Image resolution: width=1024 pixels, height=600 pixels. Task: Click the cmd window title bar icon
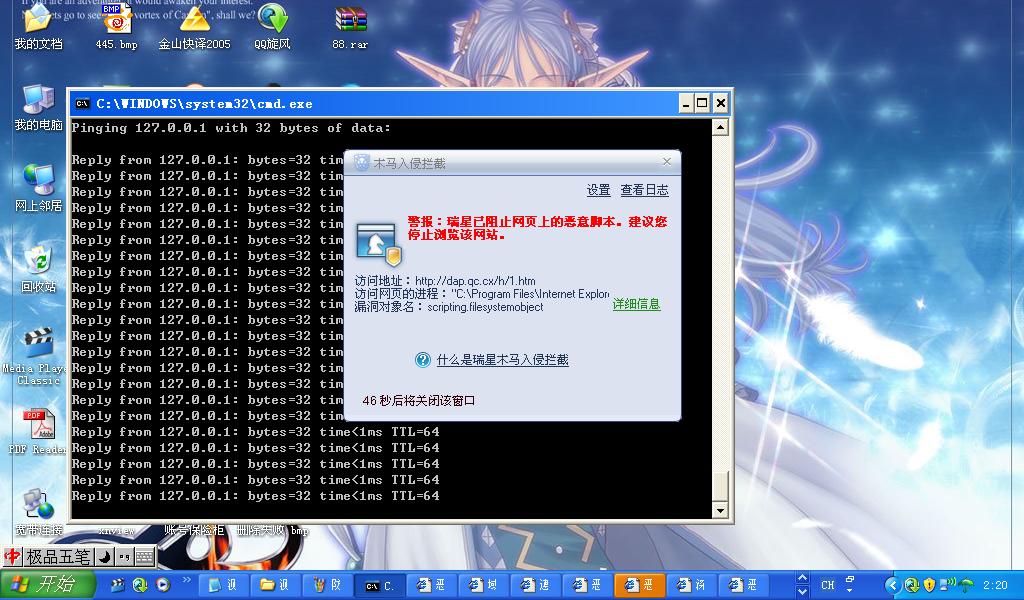click(82, 103)
